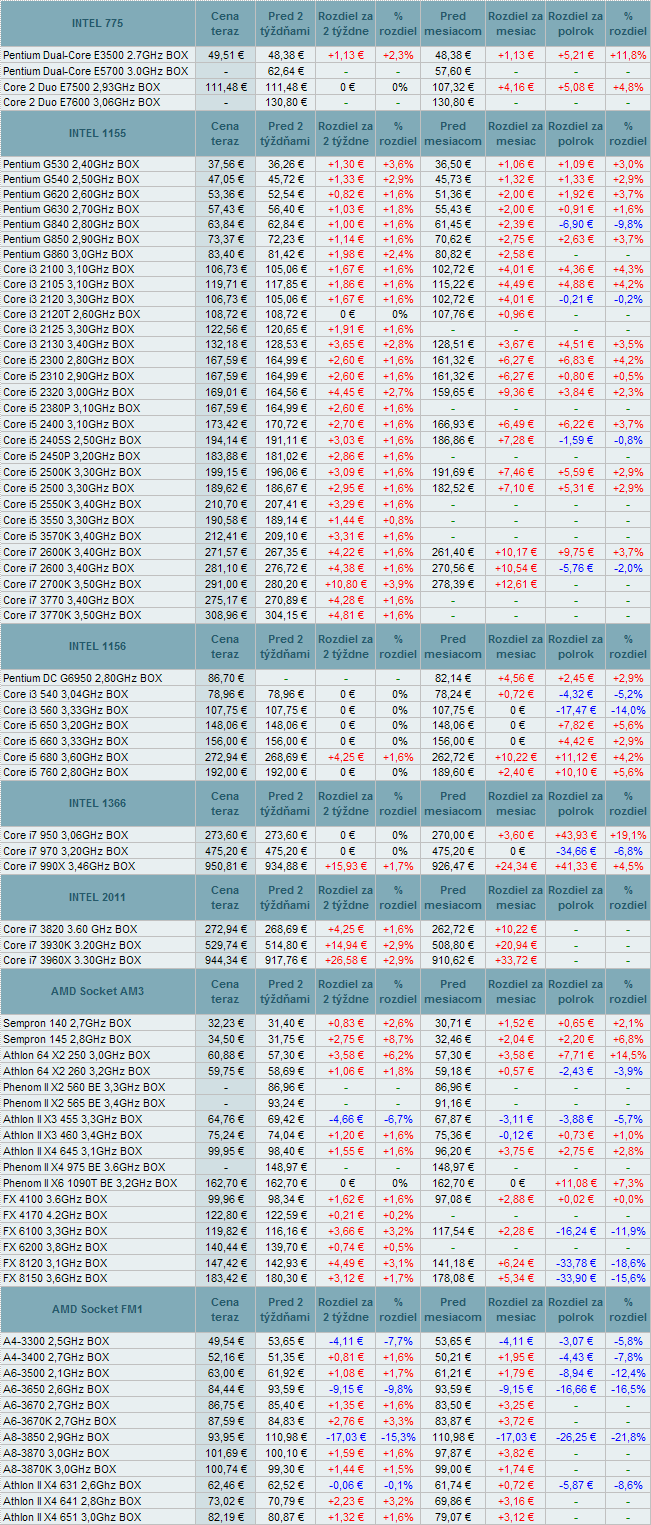Viewport: 651px width, 1525px height.
Task: Select Cena teraz header in INTEL 775 section
Action: point(225,23)
